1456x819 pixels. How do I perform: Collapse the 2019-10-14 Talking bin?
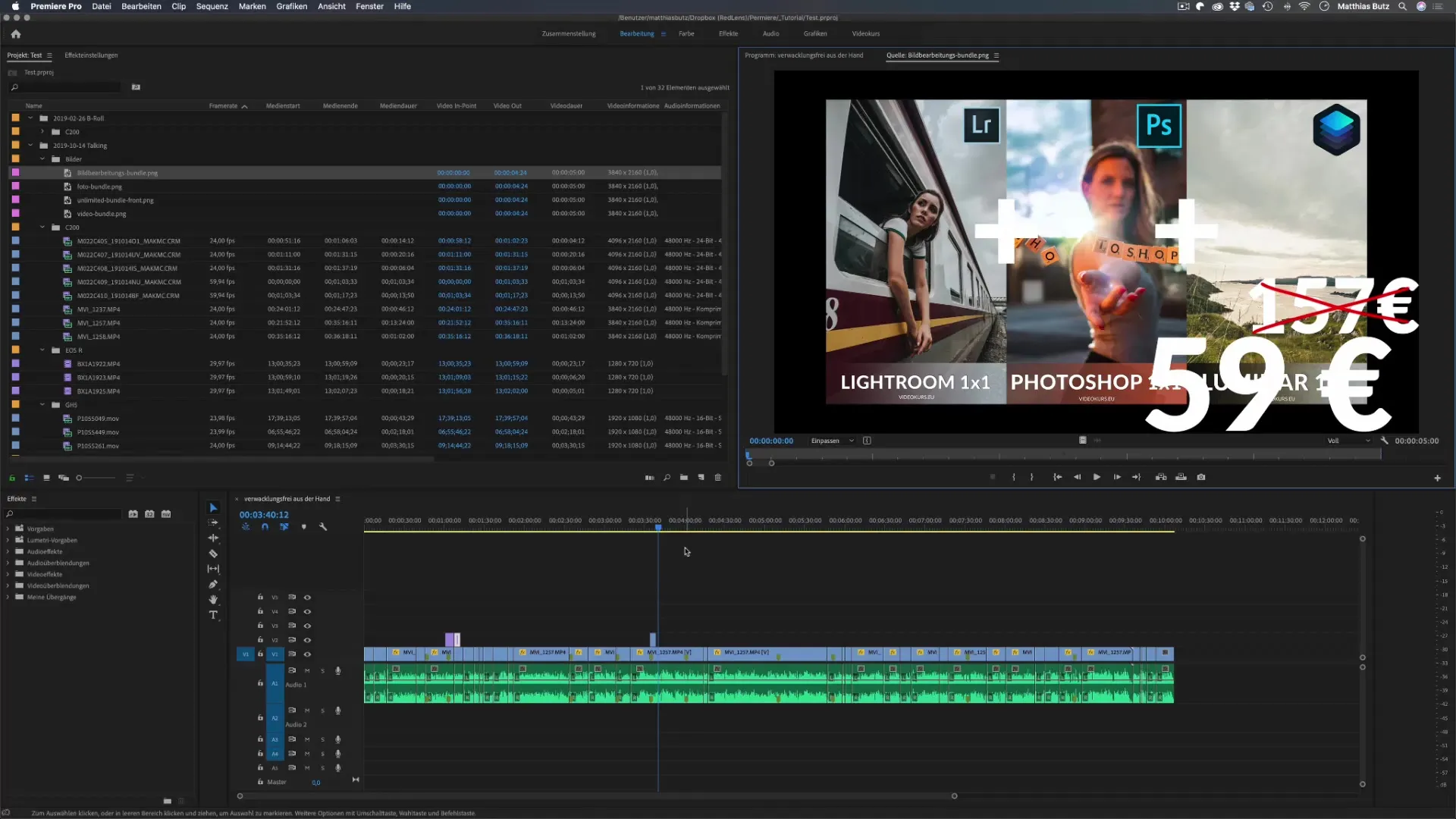click(x=30, y=145)
